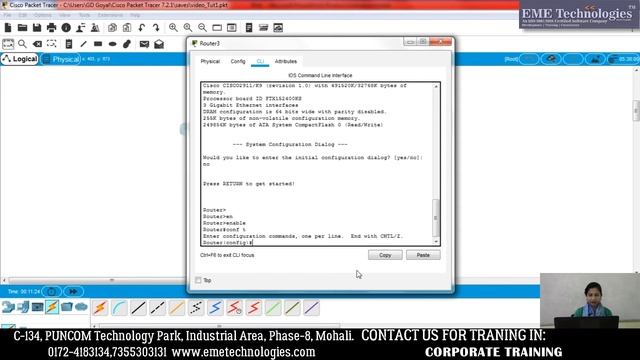Pick the blue coaxial cable
This screenshot has width=640, height=360.
click(x=215, y=308)
